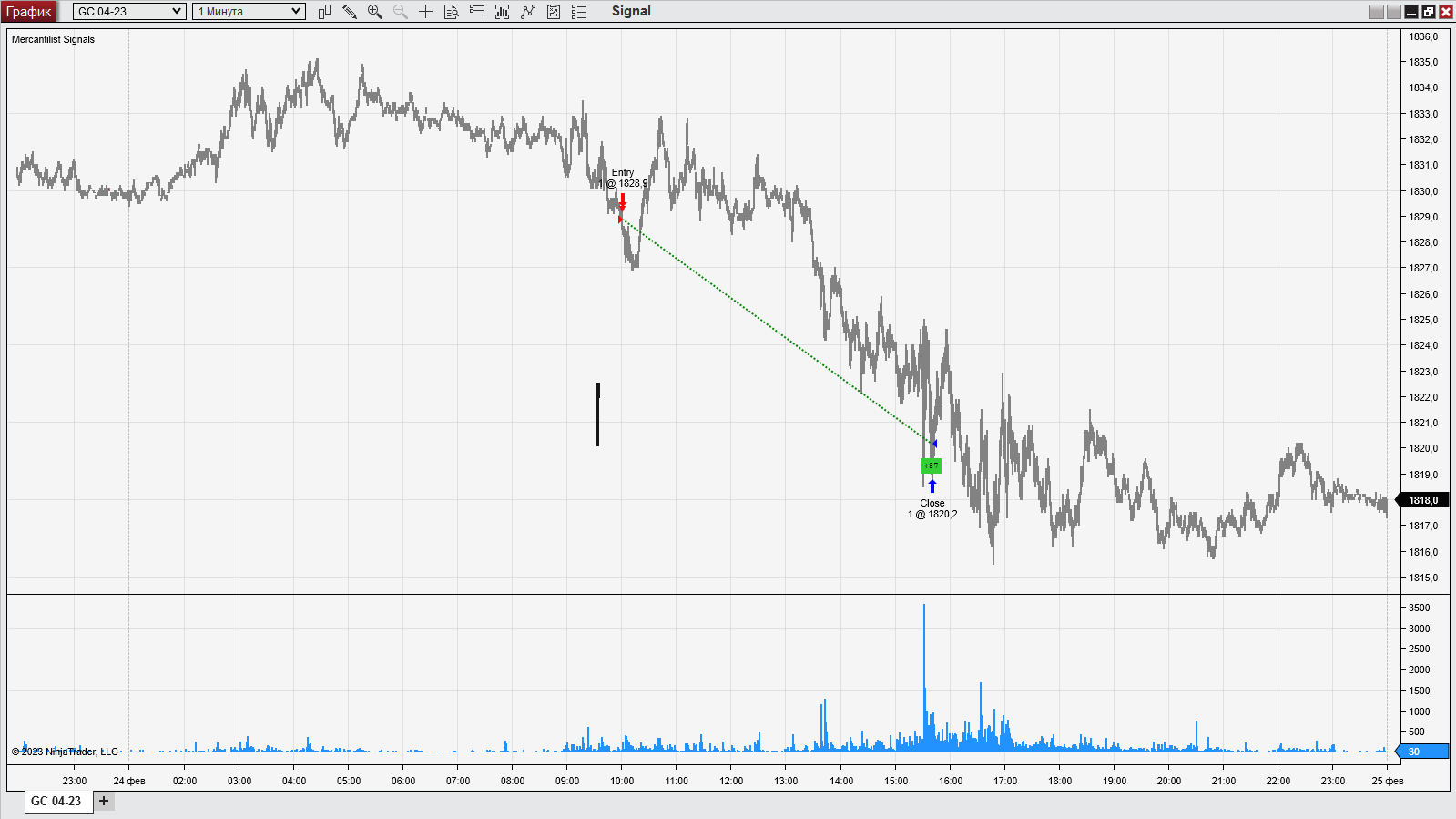Open the indicators icon
This screenshot has width=1456, height=819.
tap(528, 12)
